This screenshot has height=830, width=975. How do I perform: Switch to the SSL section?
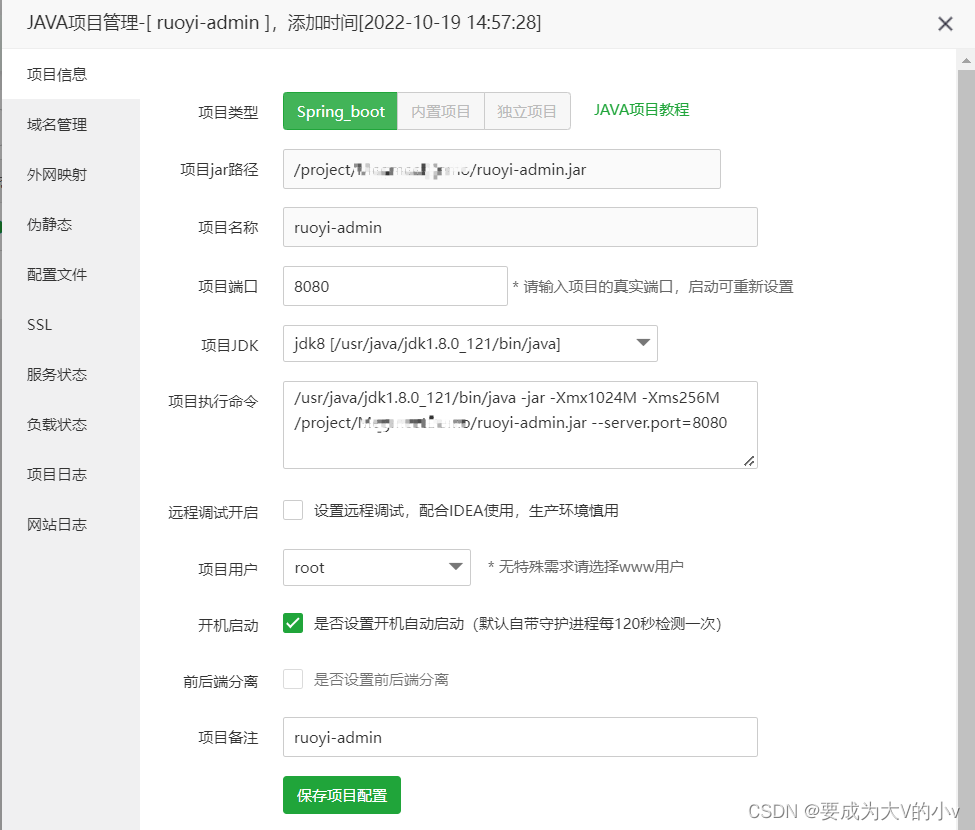[39, 324]
